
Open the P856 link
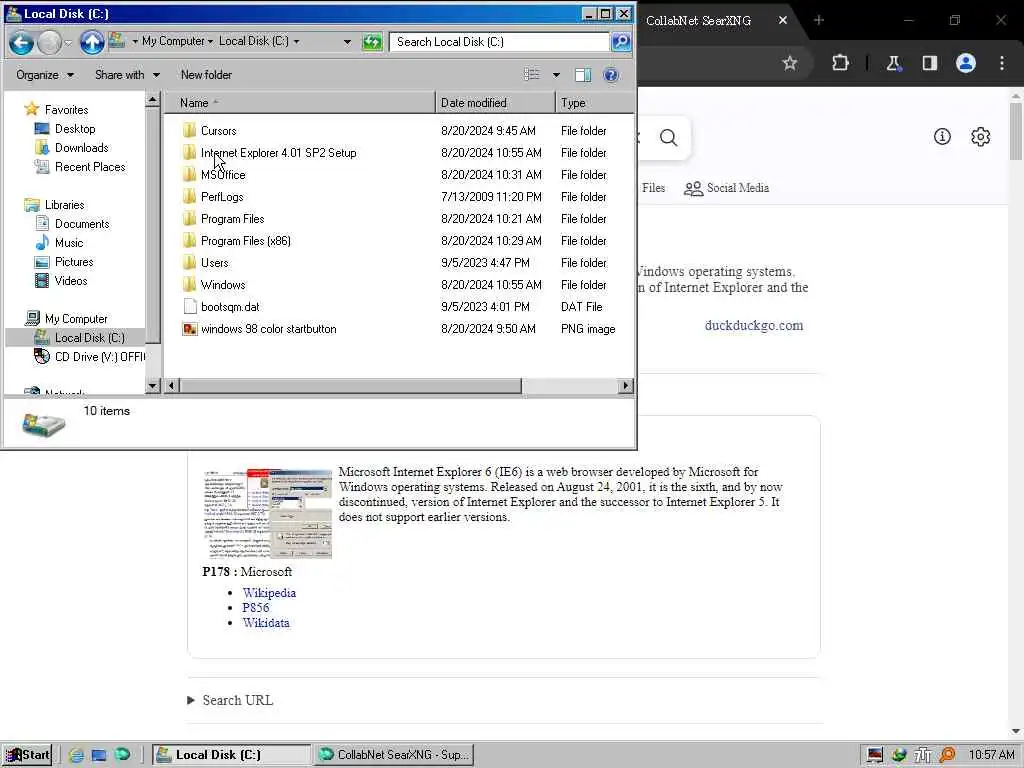coord(255,608)
